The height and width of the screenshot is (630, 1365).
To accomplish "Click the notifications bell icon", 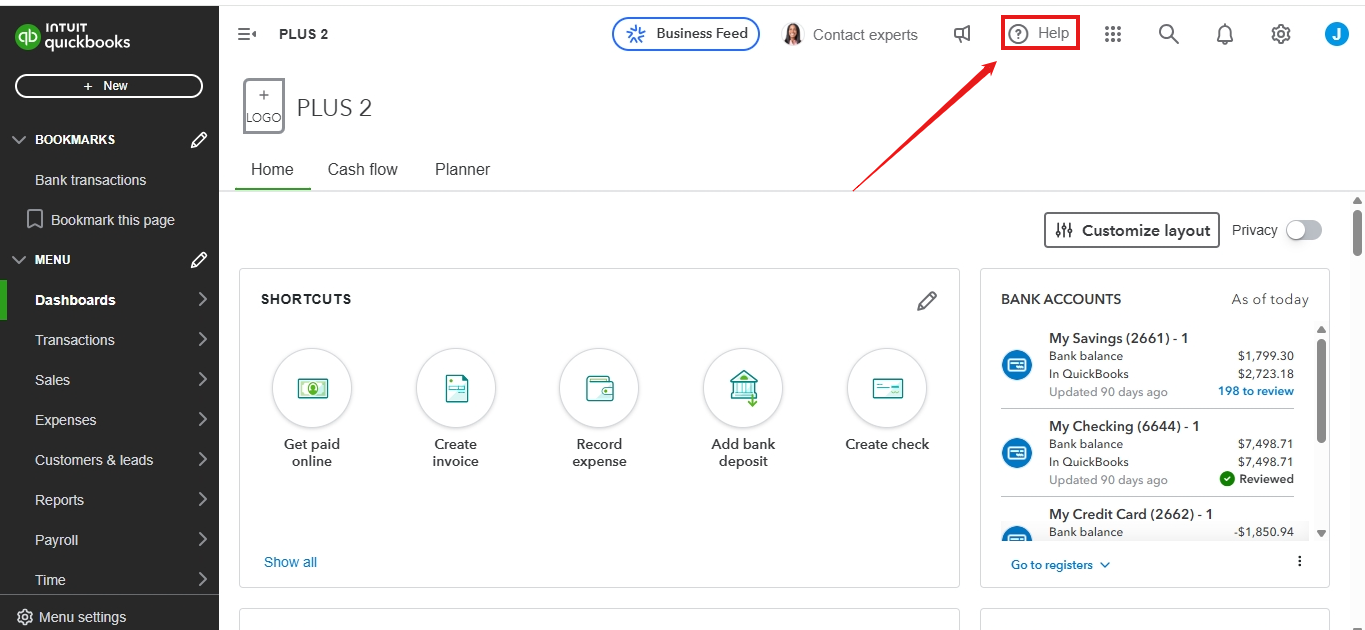I will point(1225,34).
